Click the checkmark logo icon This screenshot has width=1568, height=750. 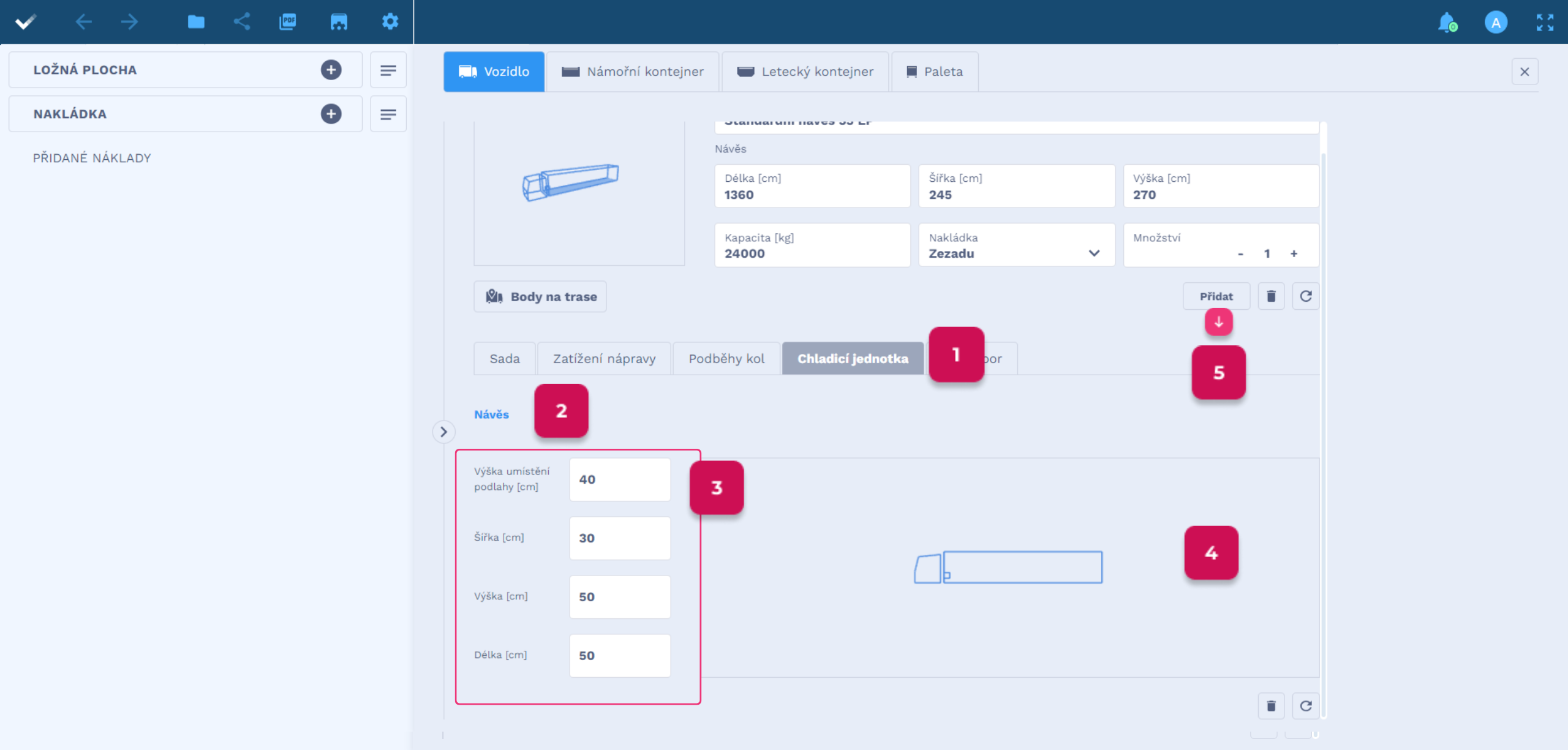[26, 22]
